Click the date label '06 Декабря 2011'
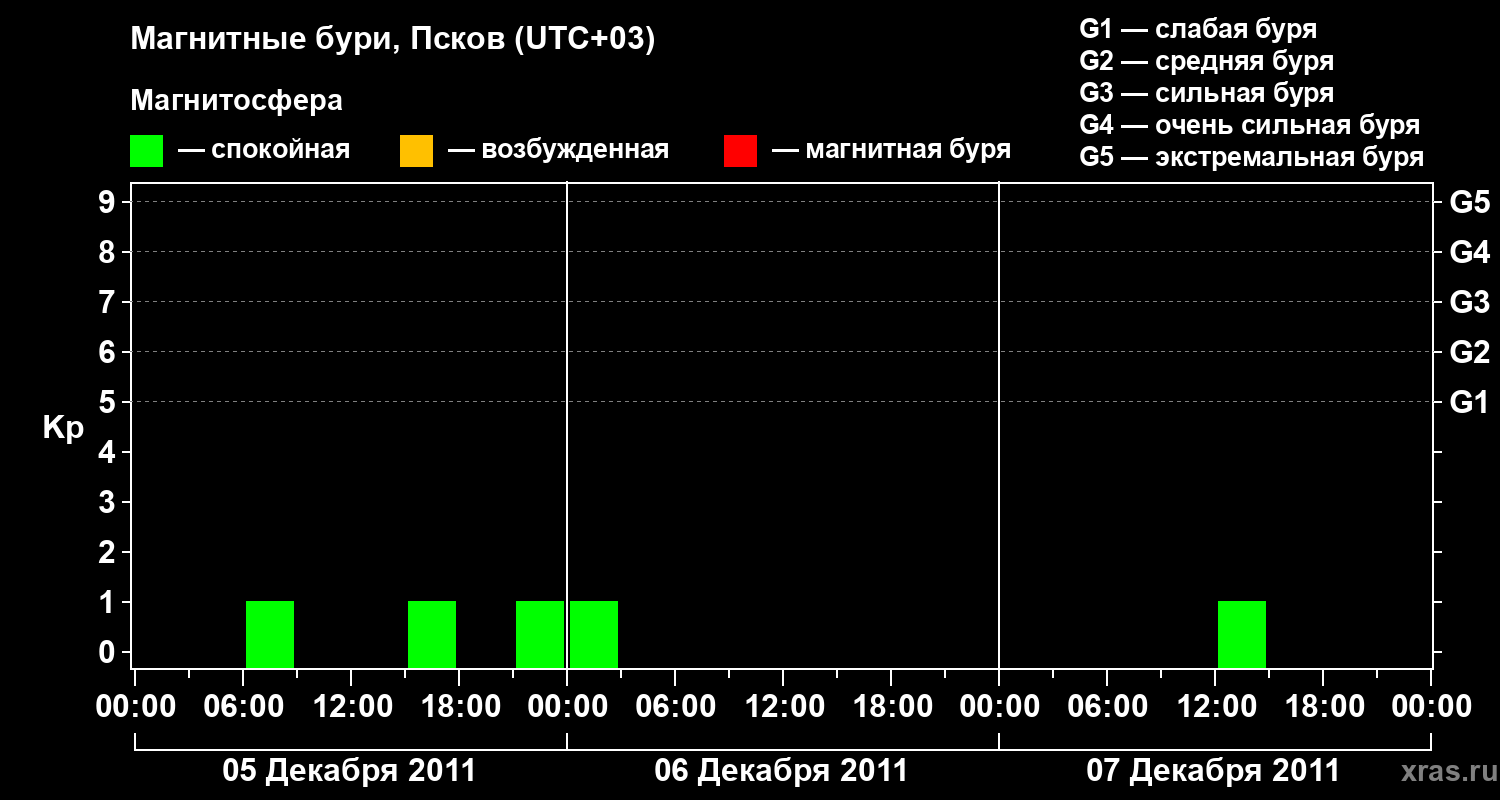Viewport: 1500px width, 800px height. click(781, 771)
